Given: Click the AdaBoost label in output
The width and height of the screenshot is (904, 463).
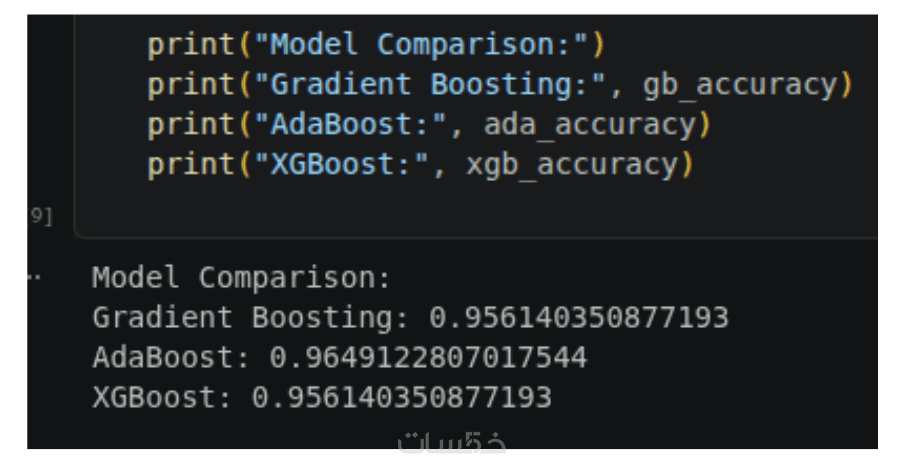Looking at the screenshot, I should 172,358.
